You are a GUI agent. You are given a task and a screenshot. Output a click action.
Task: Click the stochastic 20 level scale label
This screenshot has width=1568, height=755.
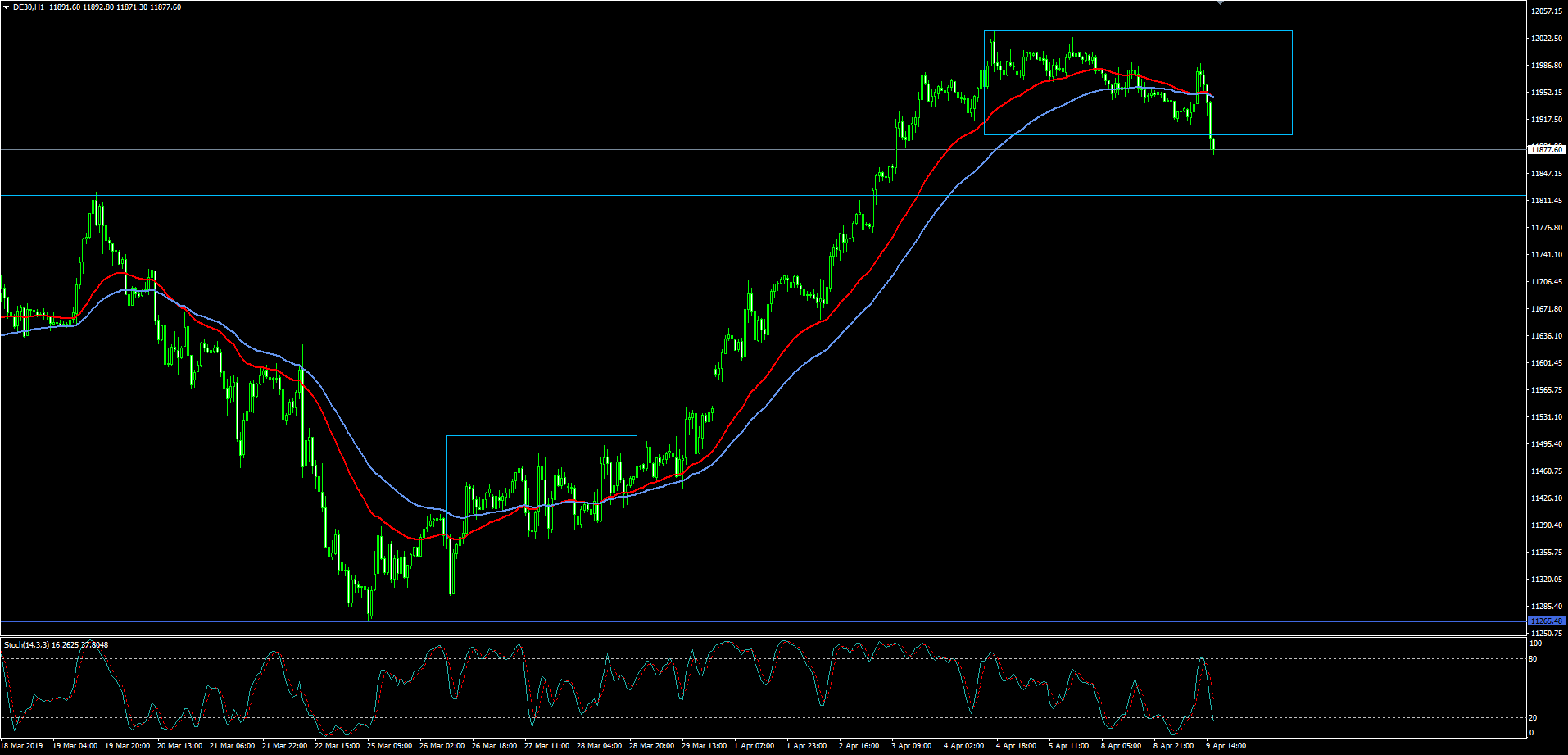(x=1532, y=718)
